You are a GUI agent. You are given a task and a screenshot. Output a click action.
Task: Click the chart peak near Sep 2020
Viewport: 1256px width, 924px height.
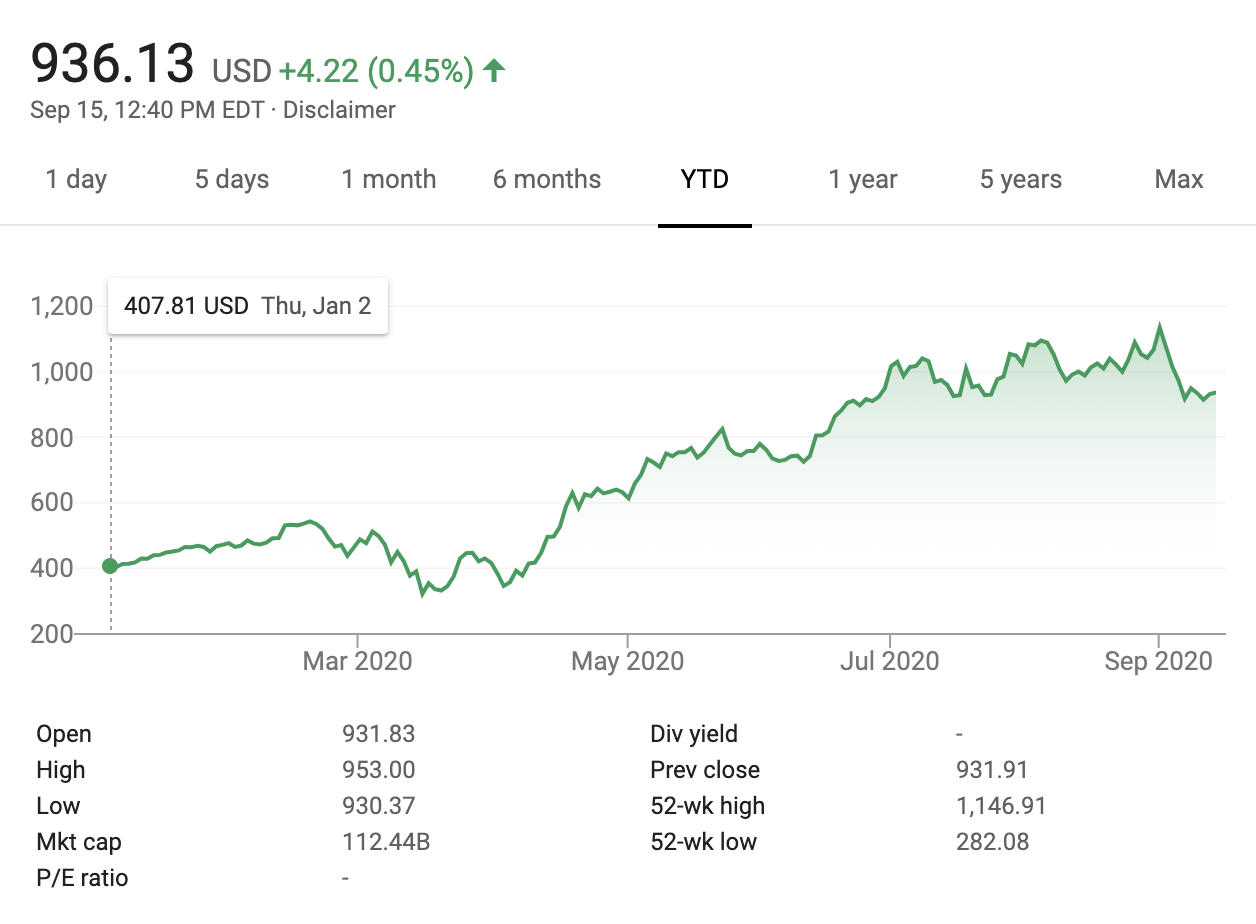coord(1159,327)
